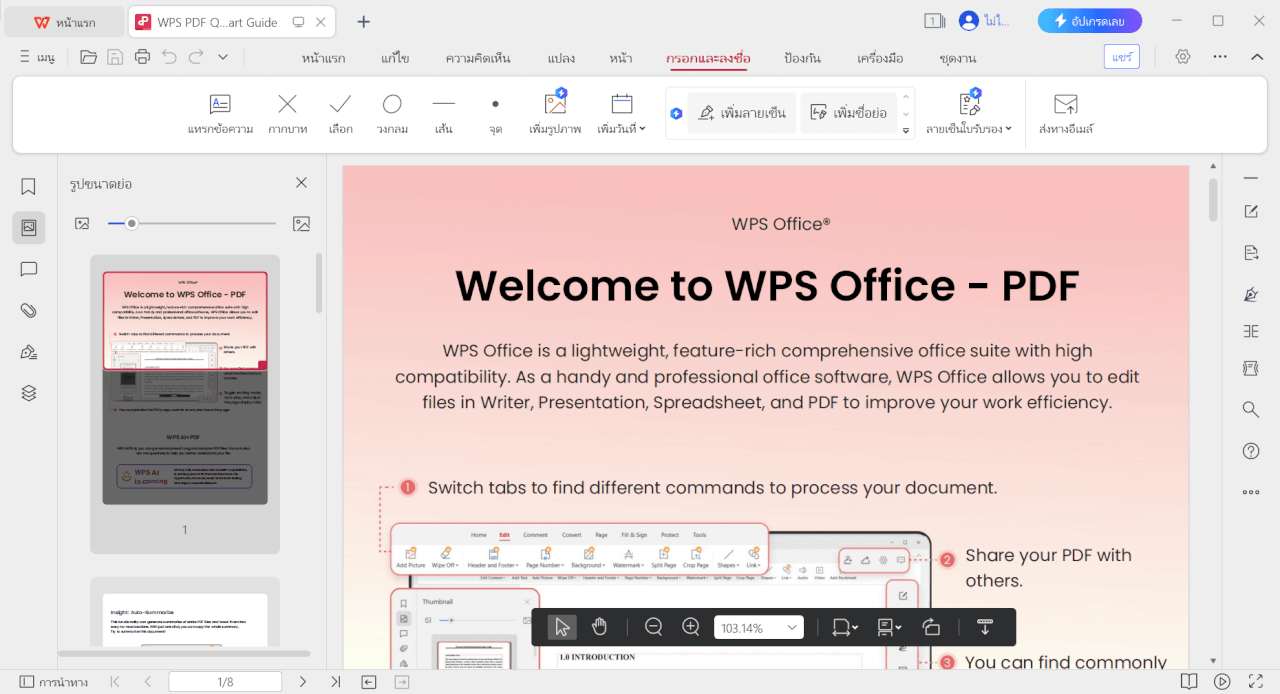
Task: Open the Protect (ป้องกัน) tab
Action: coord(802,58)
